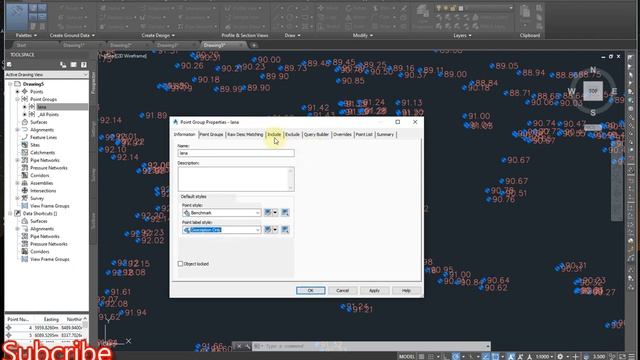This screenshot has width=640, height=360.
Task: Collapse the Point Groups node
Action: 18,99
